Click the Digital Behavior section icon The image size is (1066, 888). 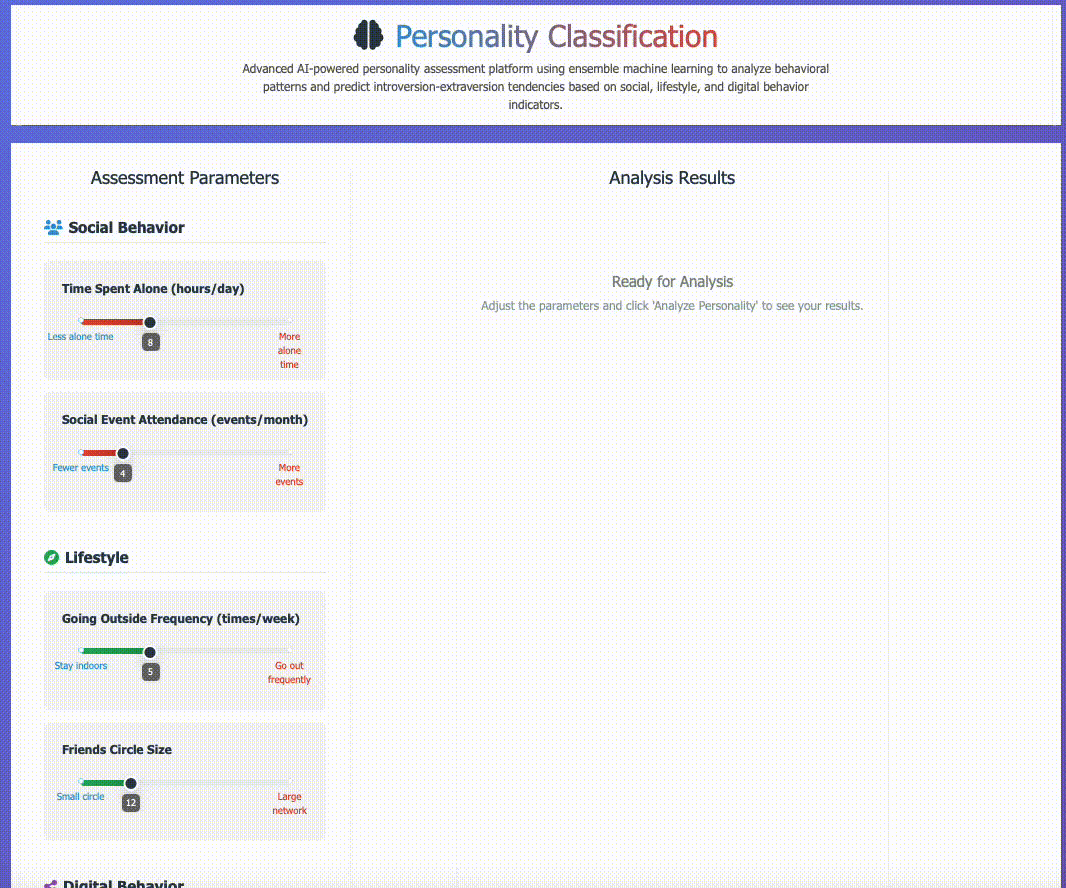51,884
